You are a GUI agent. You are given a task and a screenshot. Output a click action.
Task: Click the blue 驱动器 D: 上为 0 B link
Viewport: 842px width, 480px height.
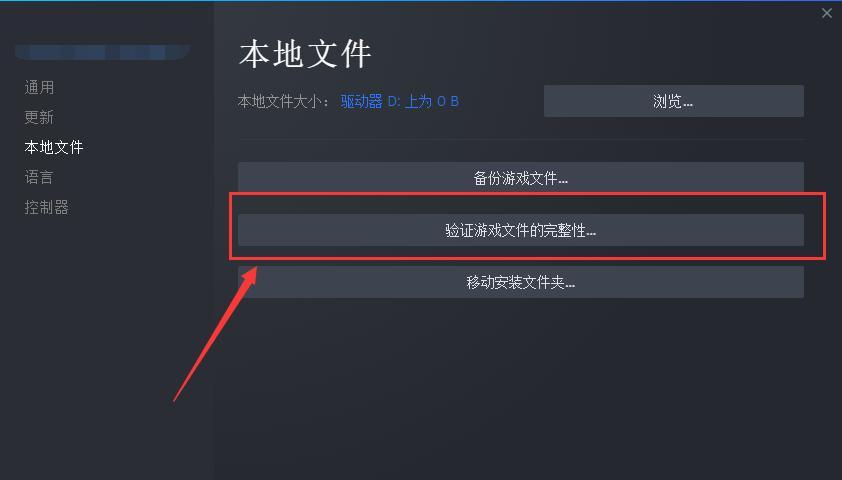coord(400,101)
